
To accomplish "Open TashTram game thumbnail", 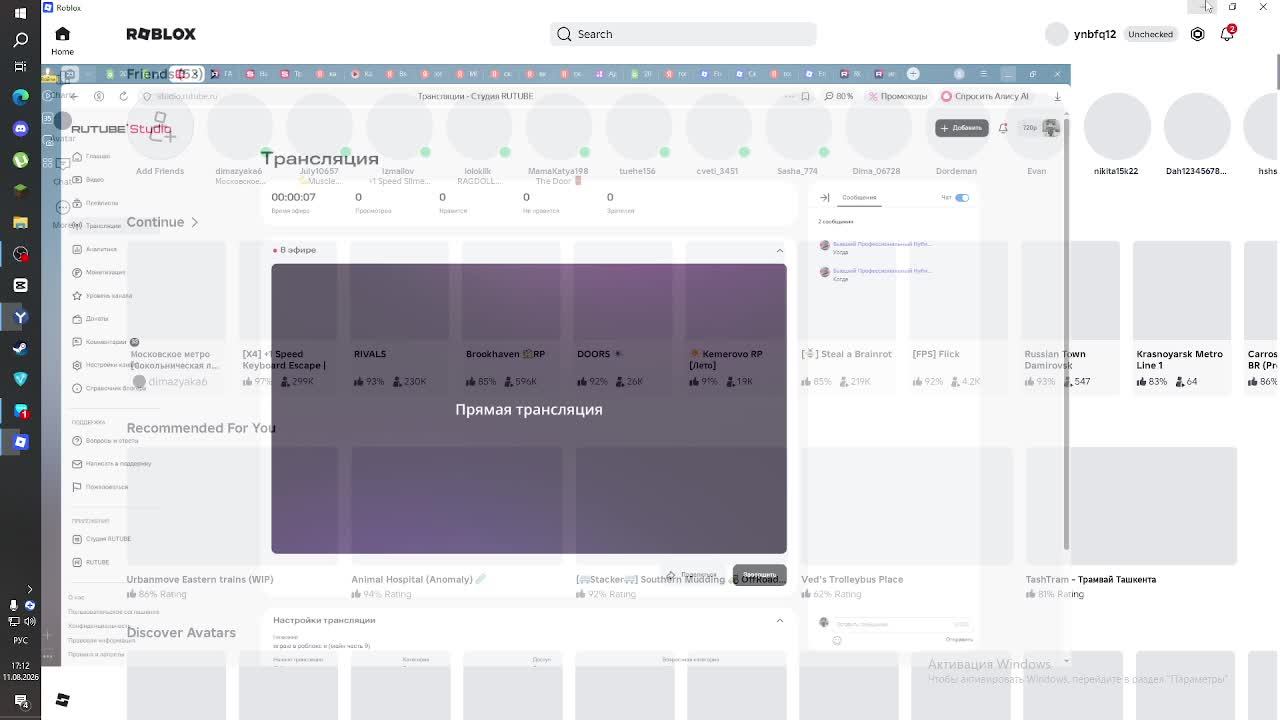I will pyautogui.click(x=1131, y=506).
